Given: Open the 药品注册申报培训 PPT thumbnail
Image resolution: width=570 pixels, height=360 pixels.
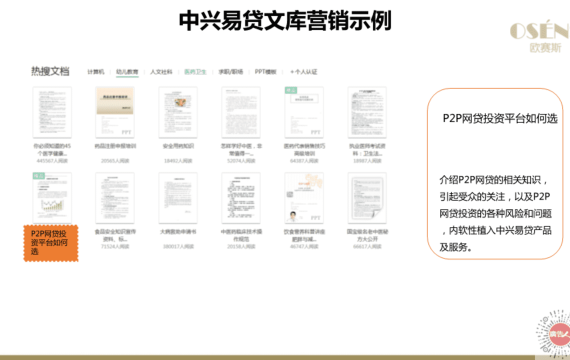Looking at the screenshot, I should [115, 112].
